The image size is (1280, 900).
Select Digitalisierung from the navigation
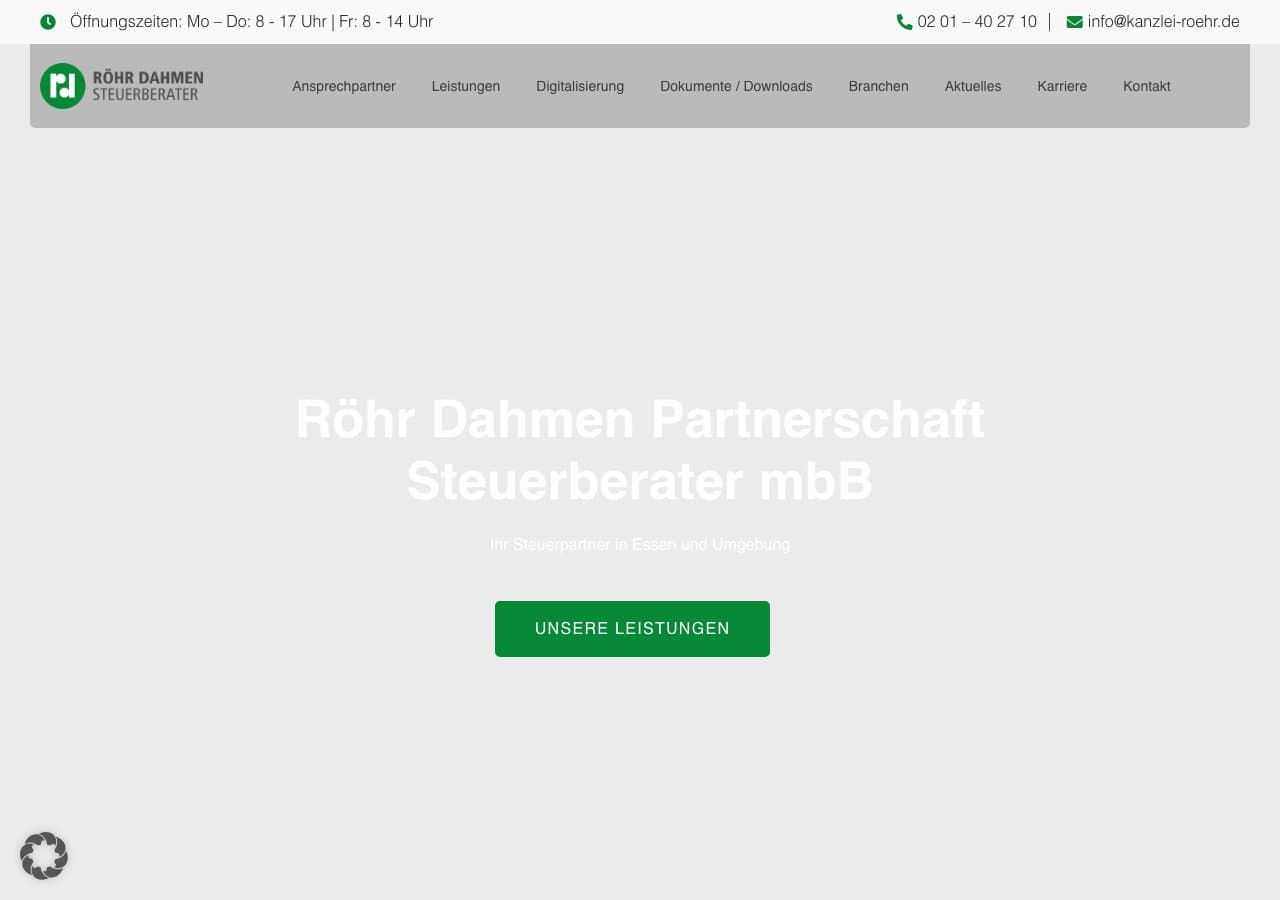point(580,86)
